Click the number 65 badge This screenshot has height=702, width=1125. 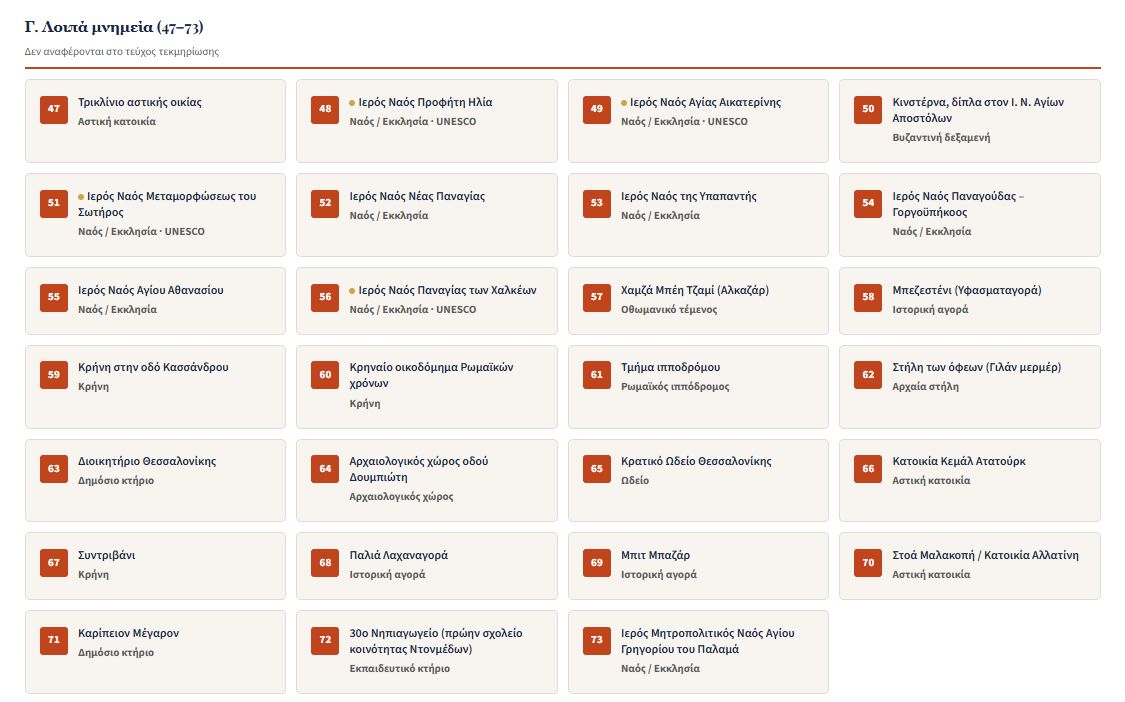(597, 469)
